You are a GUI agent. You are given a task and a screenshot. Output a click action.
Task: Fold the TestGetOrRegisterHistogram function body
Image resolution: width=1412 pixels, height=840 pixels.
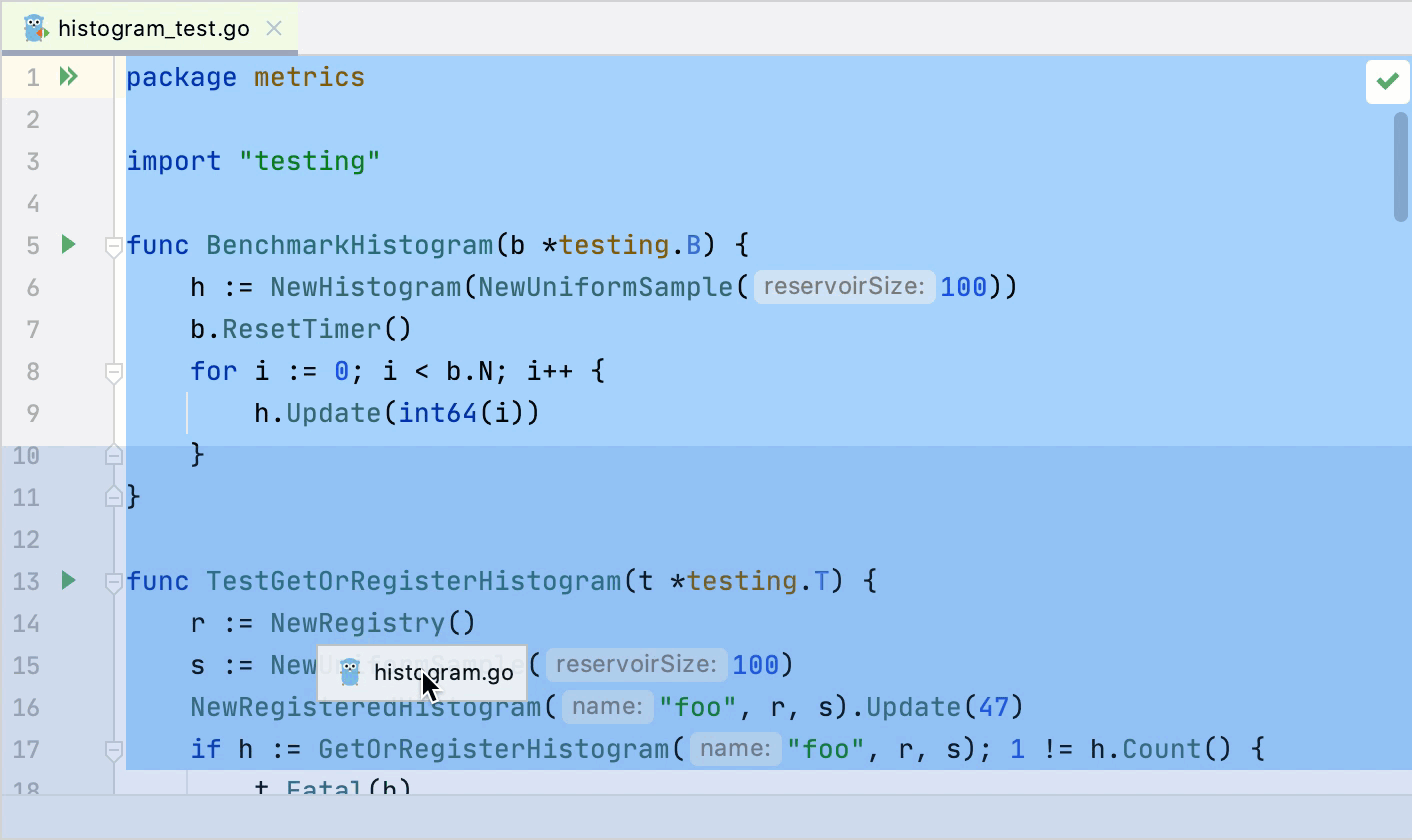[x=113, y=581]
